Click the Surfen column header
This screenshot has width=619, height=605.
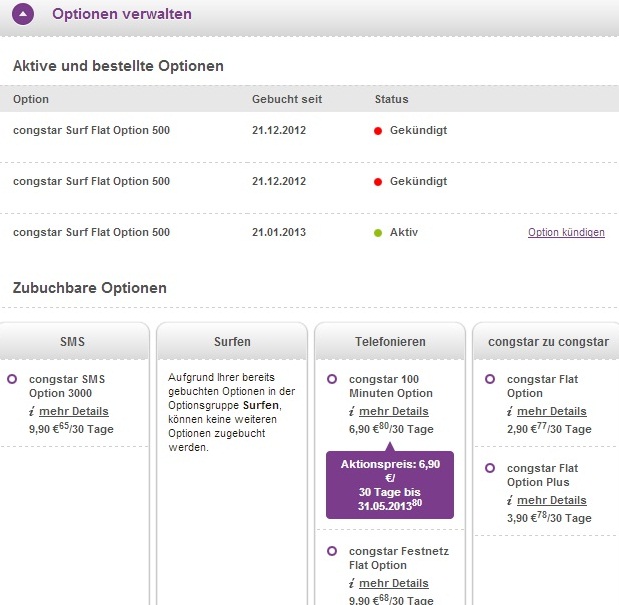coord(231,342)
